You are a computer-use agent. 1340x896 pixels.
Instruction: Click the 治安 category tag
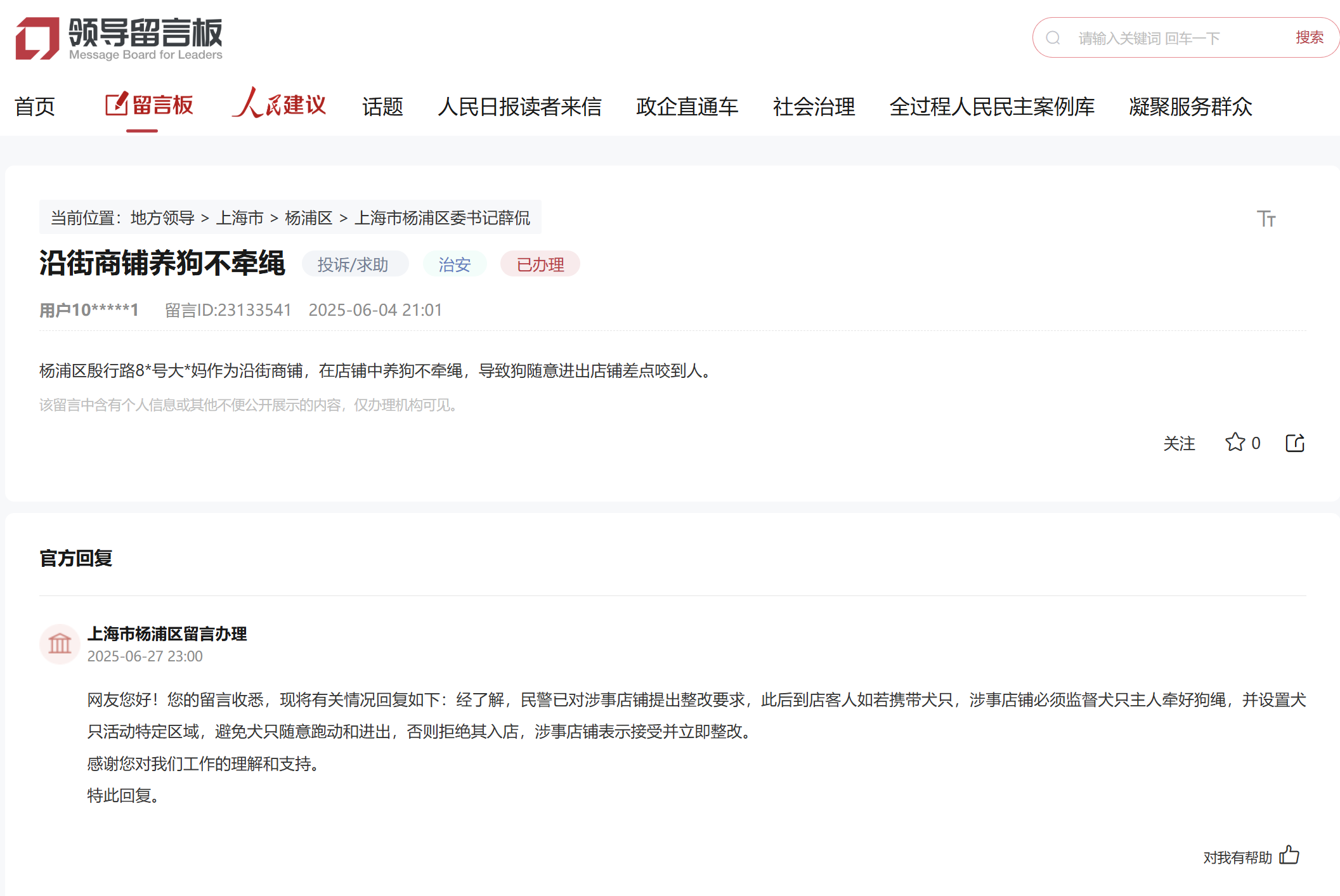point(455,264)
